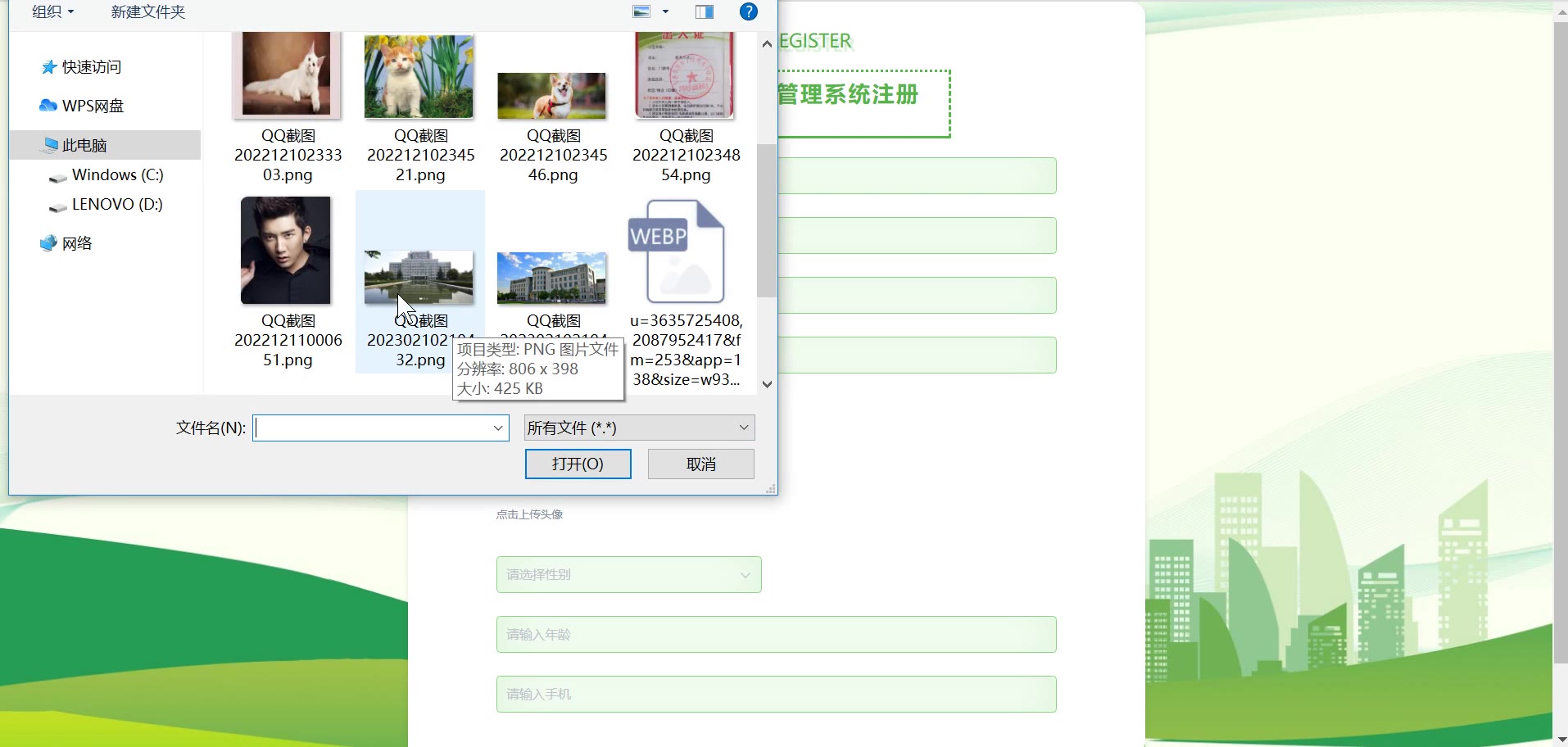Viewport: 1568px width, 747px height.
Task: Select the corgi dog image thumbnail
Action: coord(552,95)
